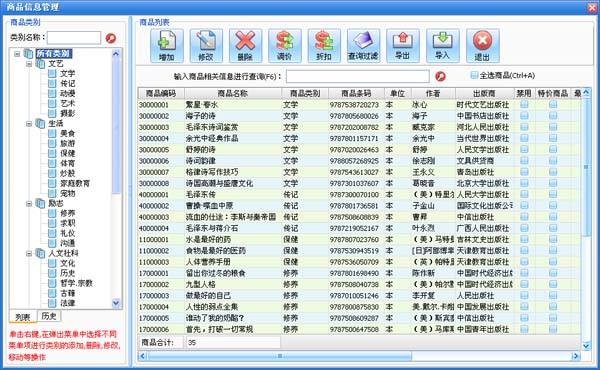This screenshot has width=600, height=370.
Task: Click the 修改 (edit product) toolbar icon
Action: [x=206, y=46]
